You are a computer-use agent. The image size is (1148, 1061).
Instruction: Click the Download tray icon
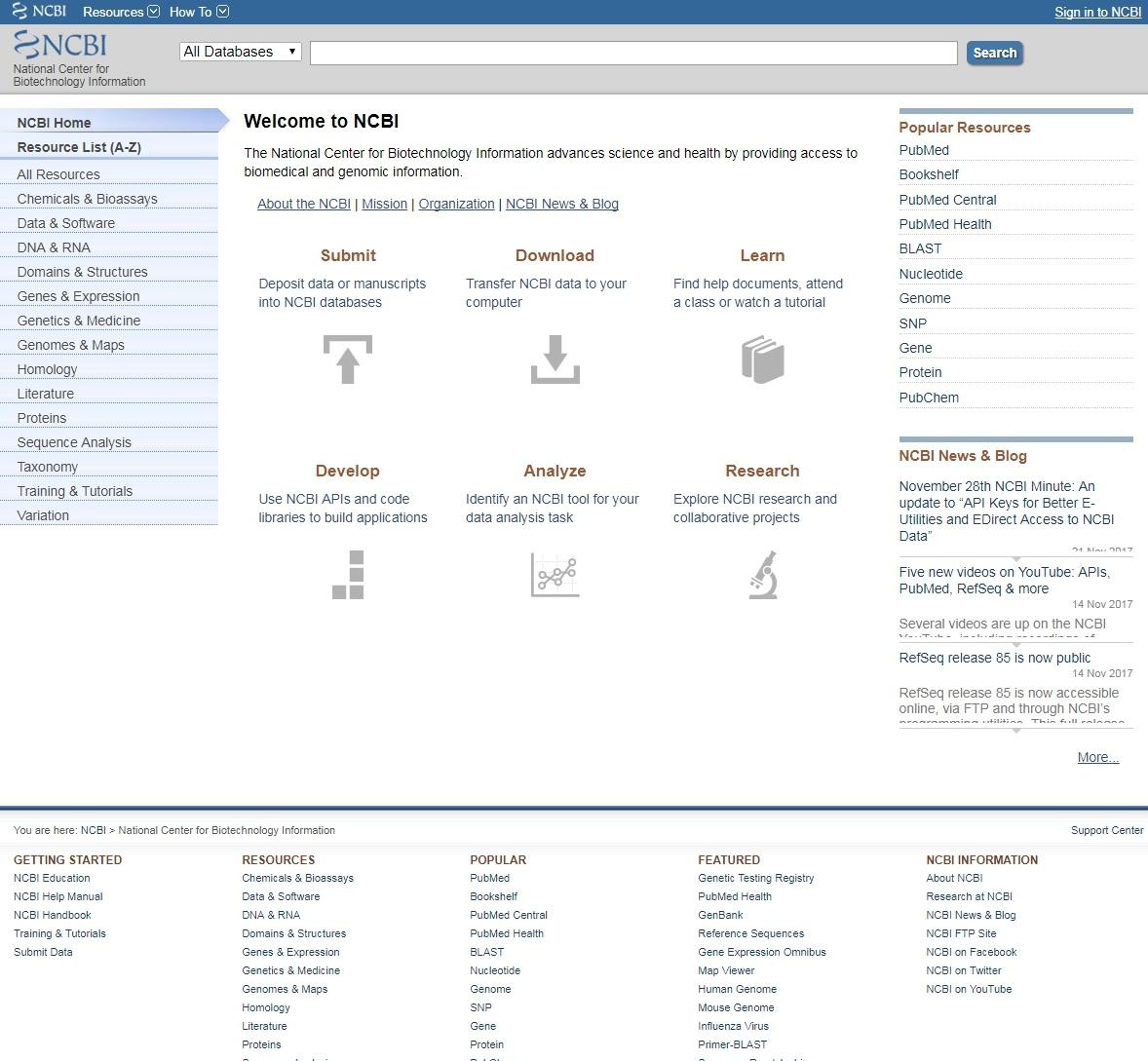(x=555, y=360)
